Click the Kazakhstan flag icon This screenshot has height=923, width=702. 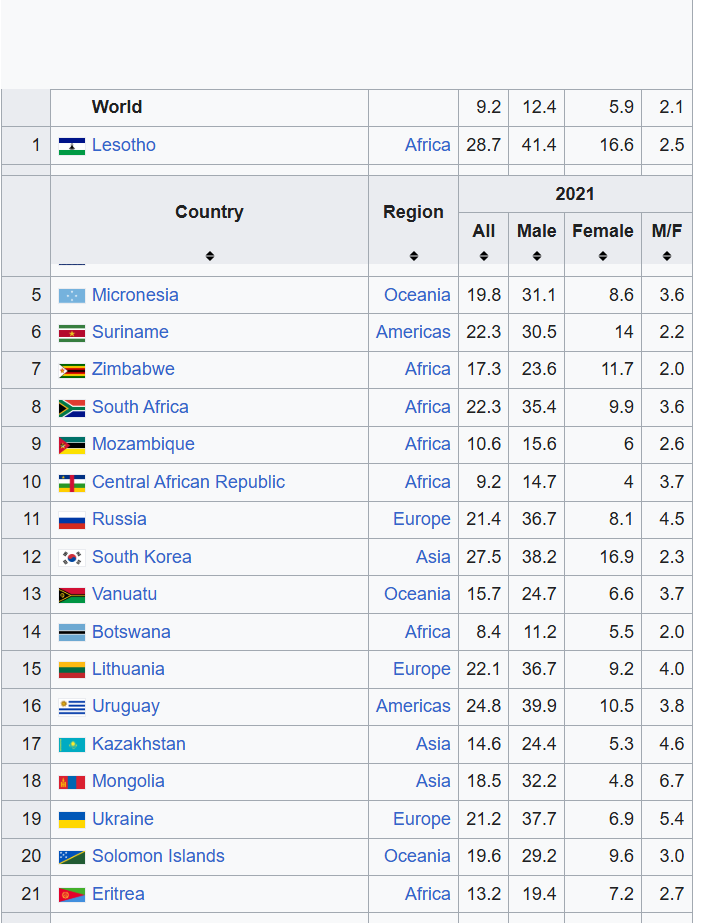pos(71,745)
